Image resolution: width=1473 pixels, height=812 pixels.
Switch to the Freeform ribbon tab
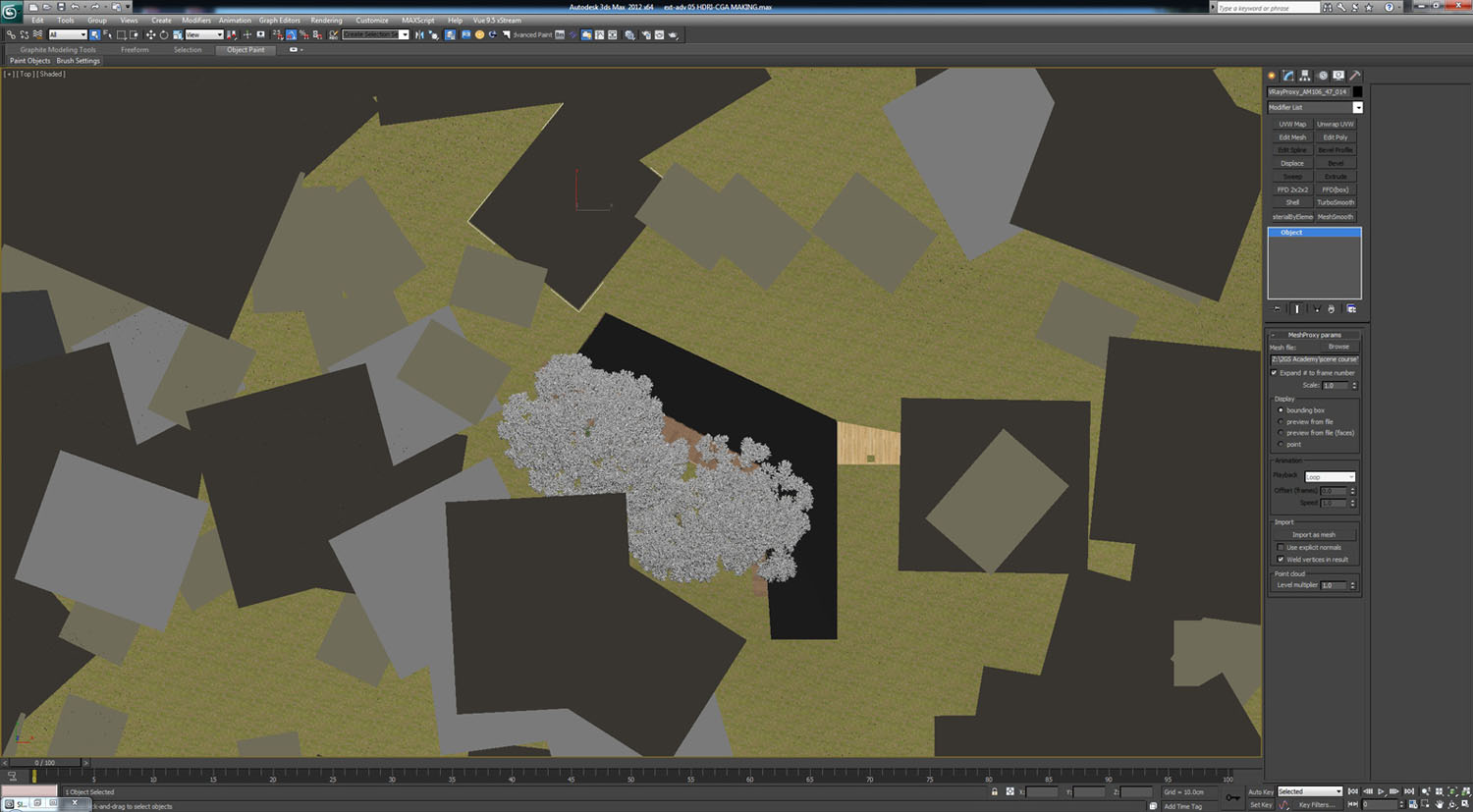(135, 49)
